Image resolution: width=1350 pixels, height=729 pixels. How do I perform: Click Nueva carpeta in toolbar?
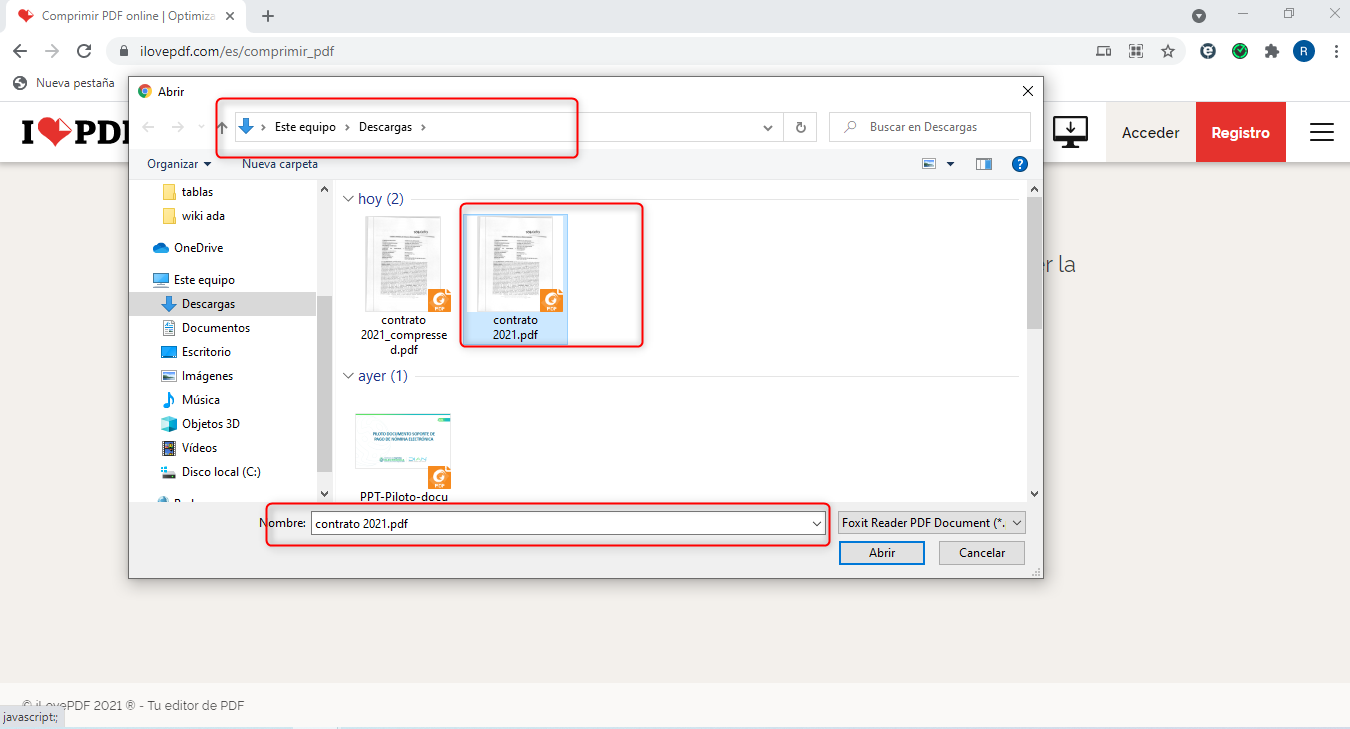280,164
